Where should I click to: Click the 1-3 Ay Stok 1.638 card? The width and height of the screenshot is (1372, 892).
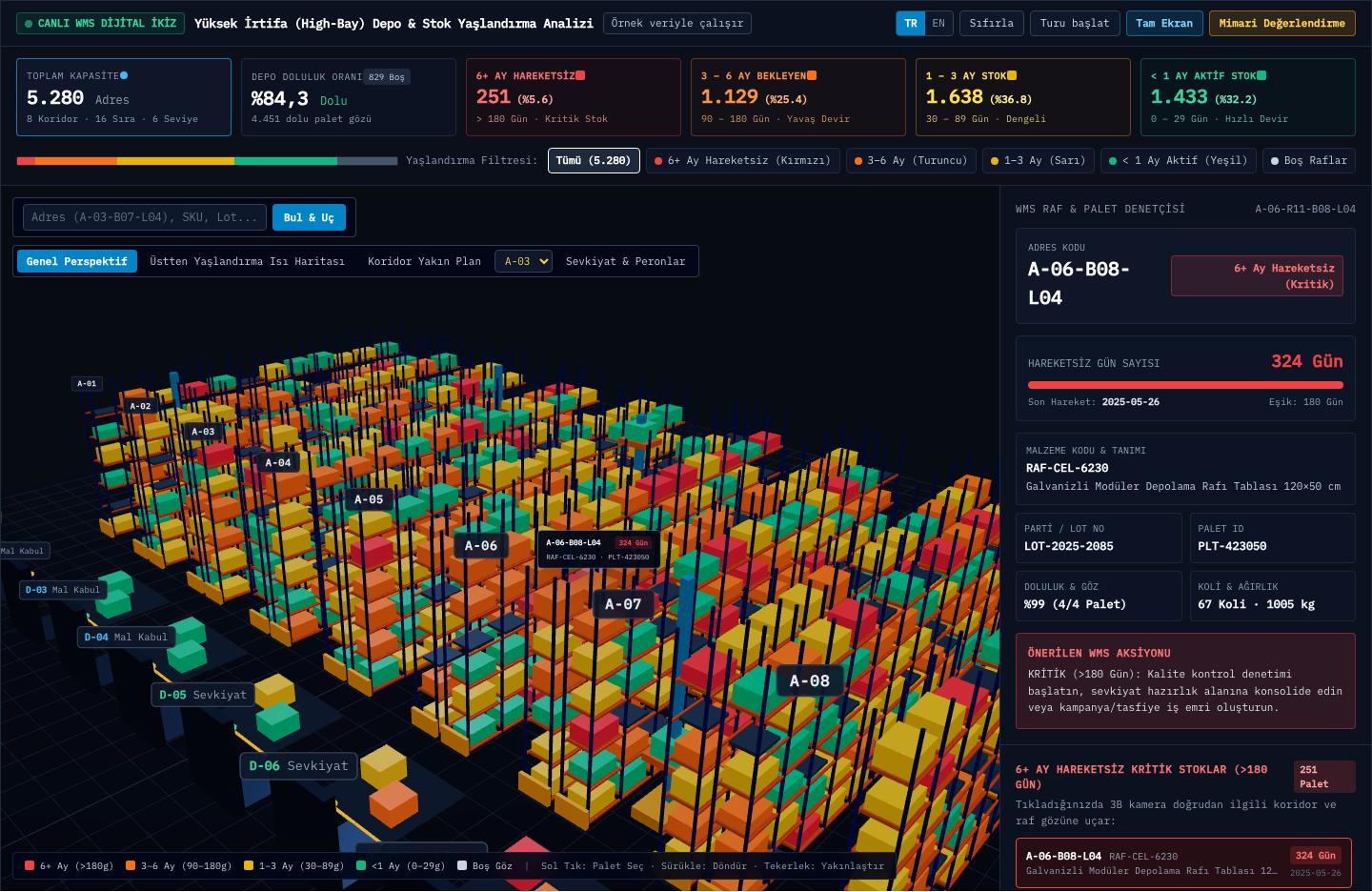pyautogui.click(x=1023, y=97)
